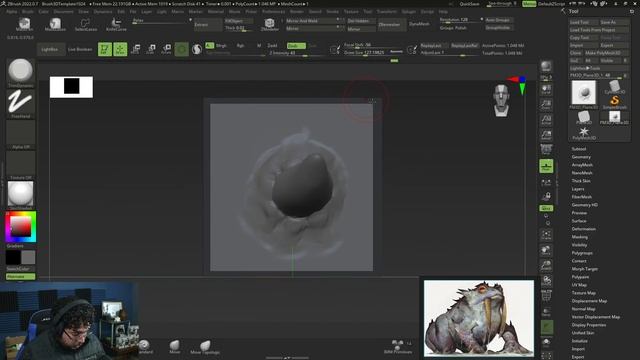Open the Material menu
640x360 pixels.
tap(216, 12)
